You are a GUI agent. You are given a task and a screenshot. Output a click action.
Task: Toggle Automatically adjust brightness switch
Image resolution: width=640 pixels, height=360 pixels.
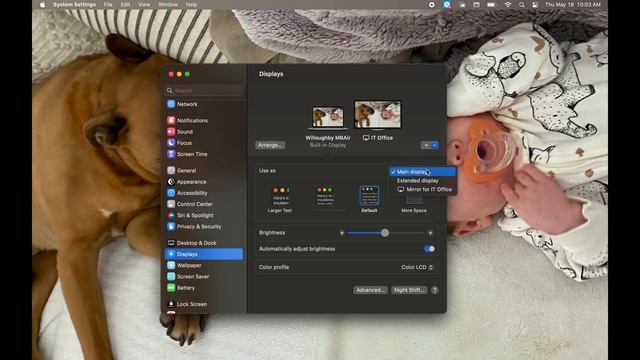(429, 249)
